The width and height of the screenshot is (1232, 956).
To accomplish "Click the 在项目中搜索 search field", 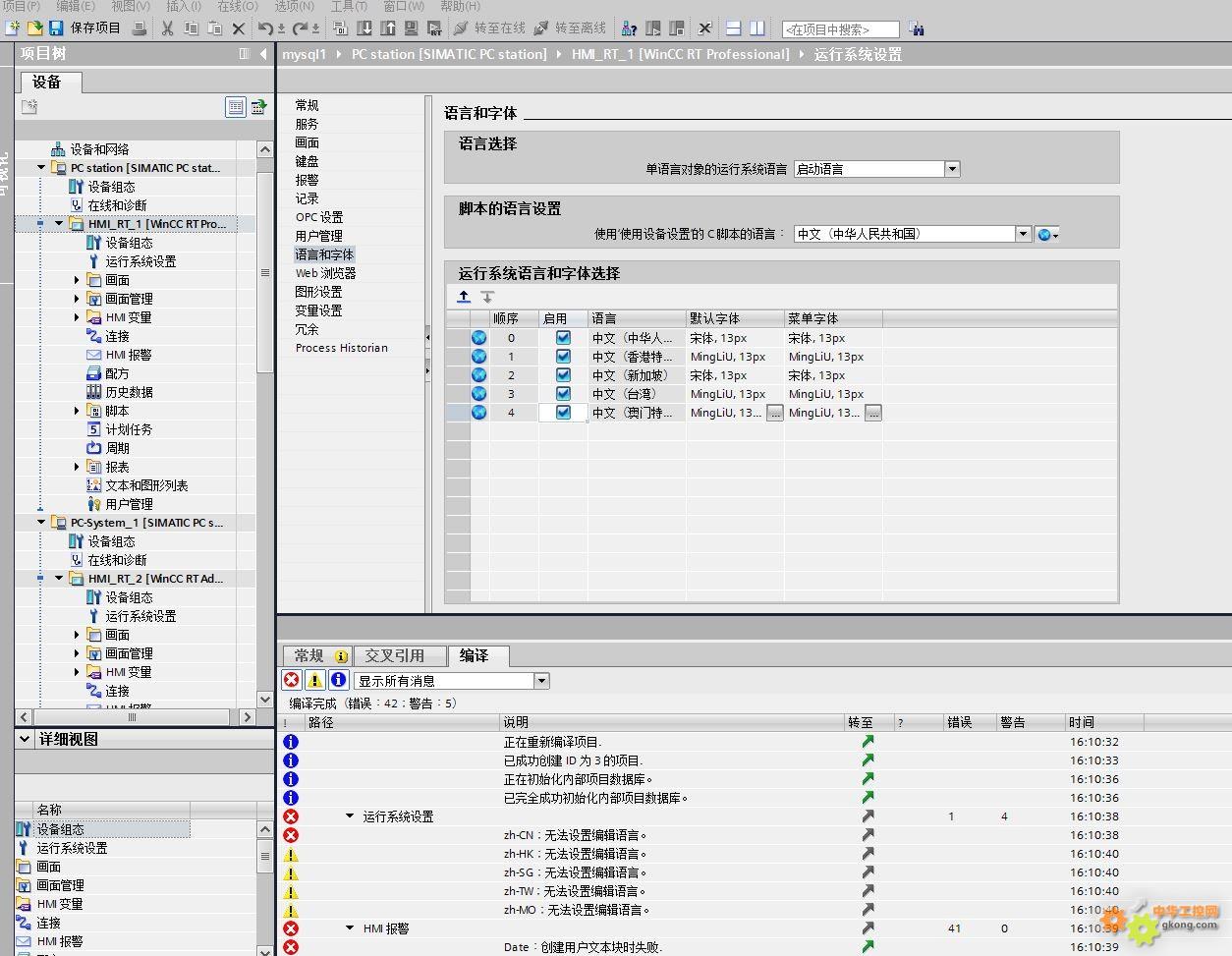I will coord(840,29).
